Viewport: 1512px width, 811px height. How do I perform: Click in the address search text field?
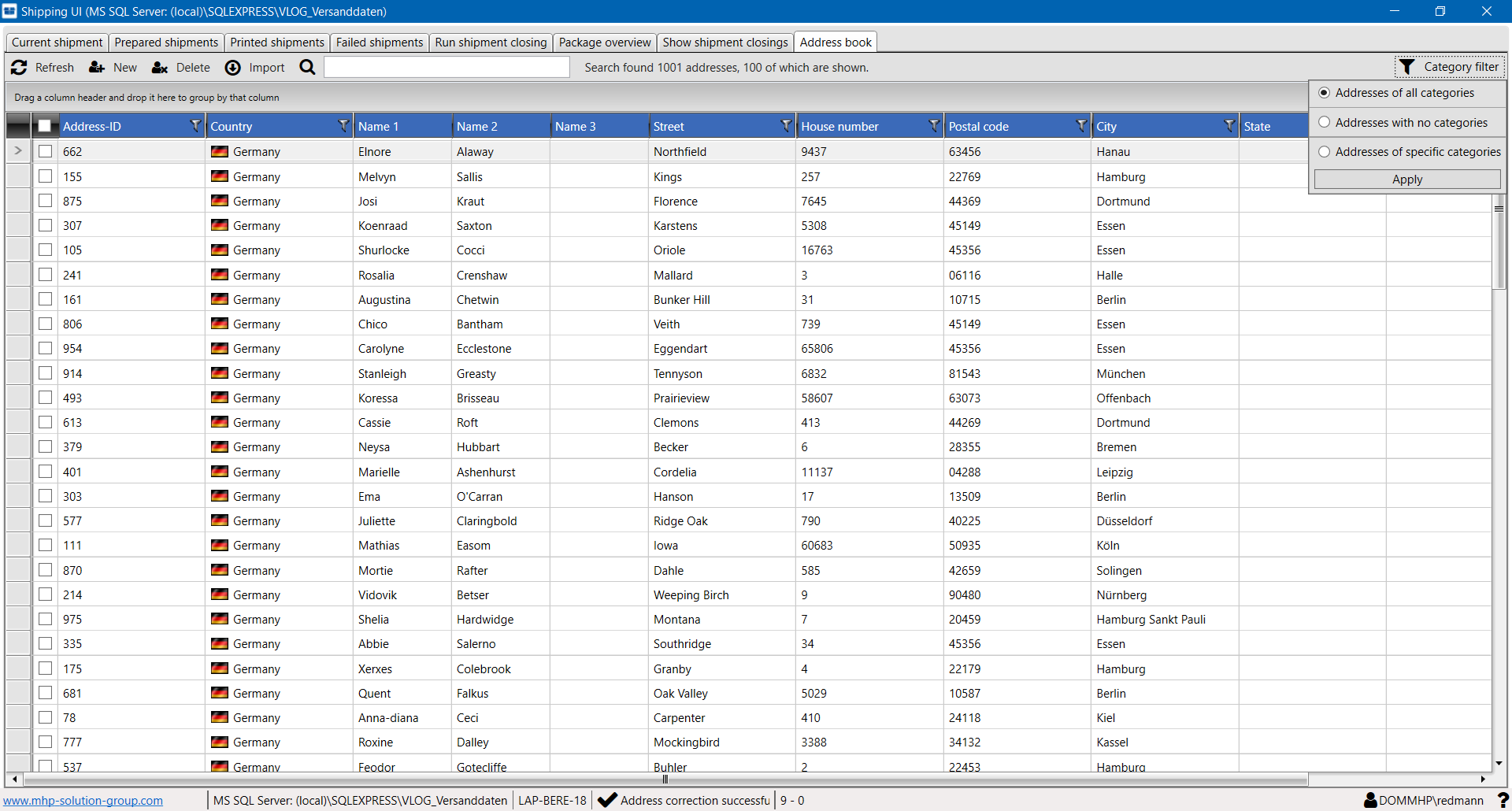(447, 68)
